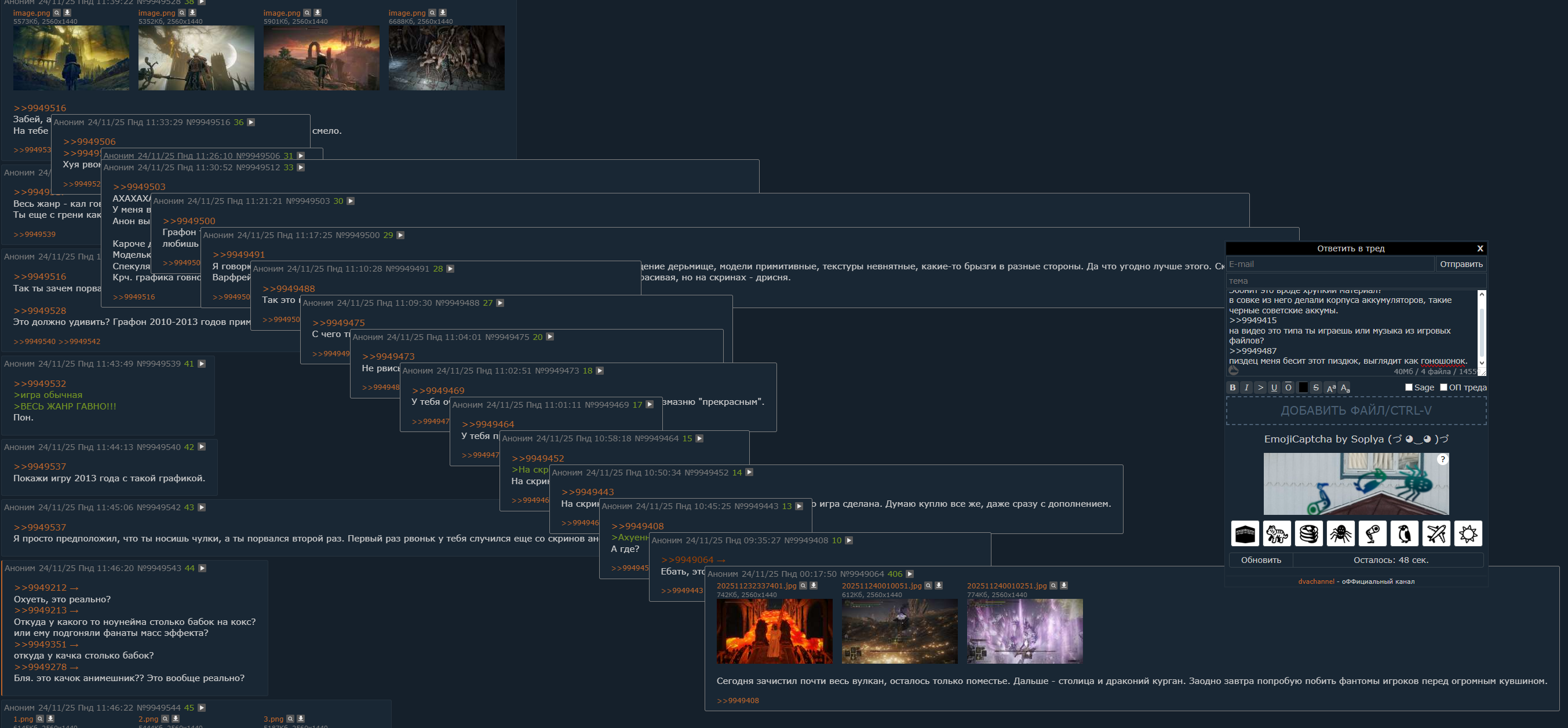Click reply link >>9949540 under the post
Image resolution: width=1568 pixels, height=728 pixels.
[35, 342]
